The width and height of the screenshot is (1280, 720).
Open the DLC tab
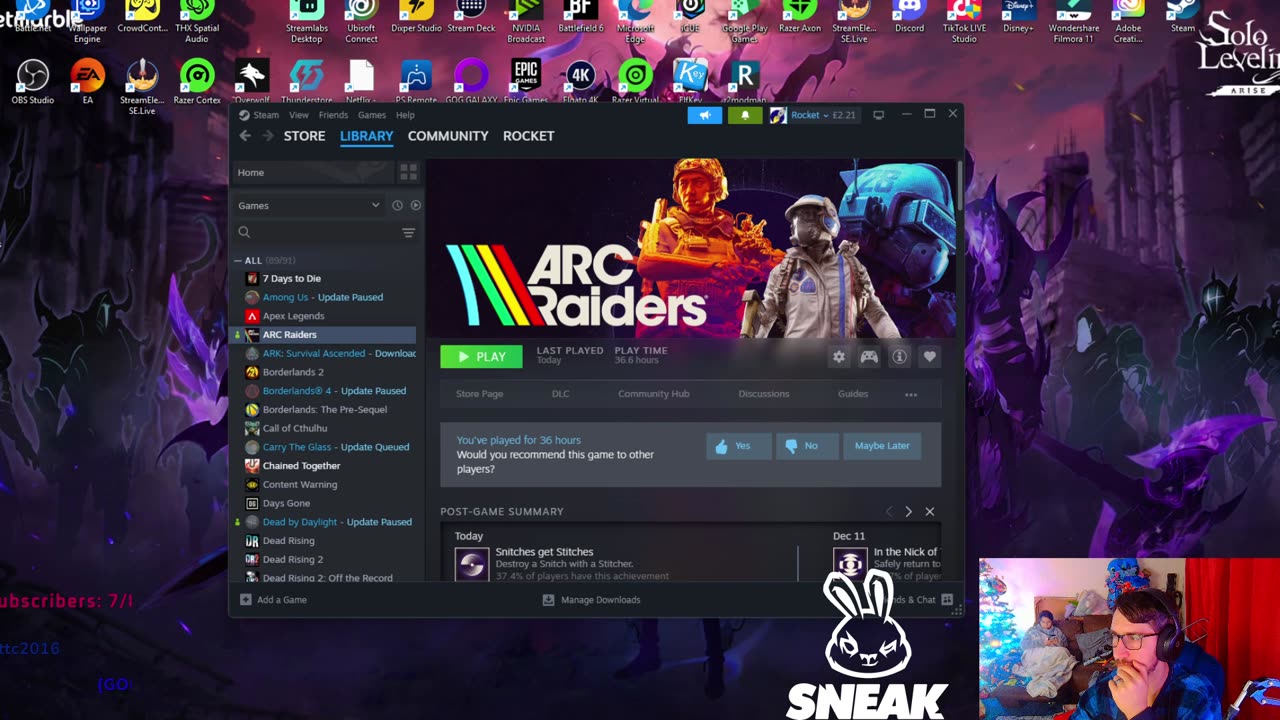pyautogui.click(x=560, y=394)
